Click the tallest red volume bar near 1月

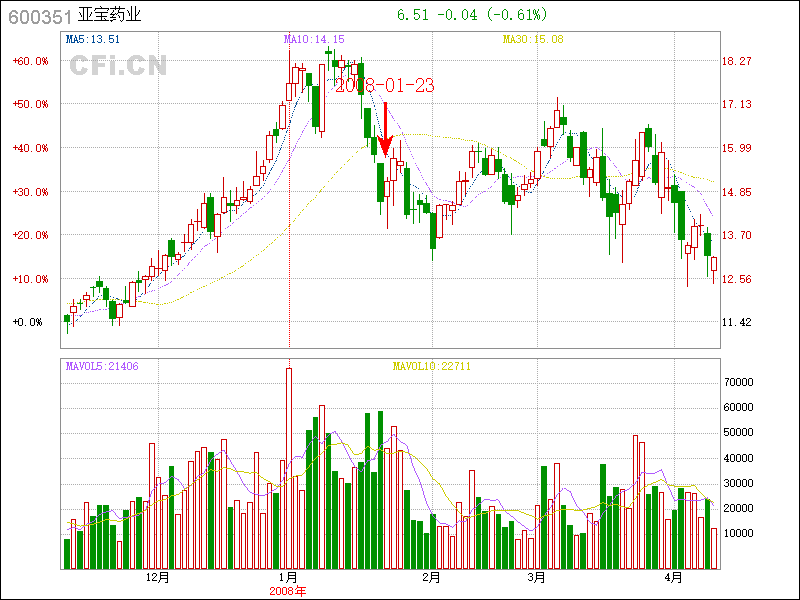tap(289, 468)
